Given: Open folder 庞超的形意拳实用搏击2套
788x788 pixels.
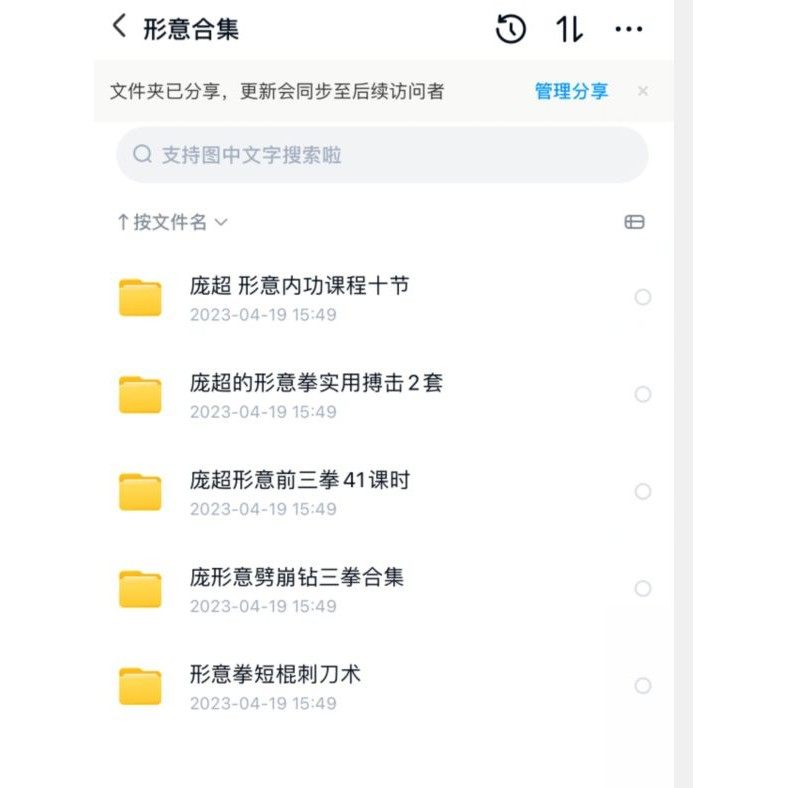Looking at the screenshot, I should tap(316, 383).
